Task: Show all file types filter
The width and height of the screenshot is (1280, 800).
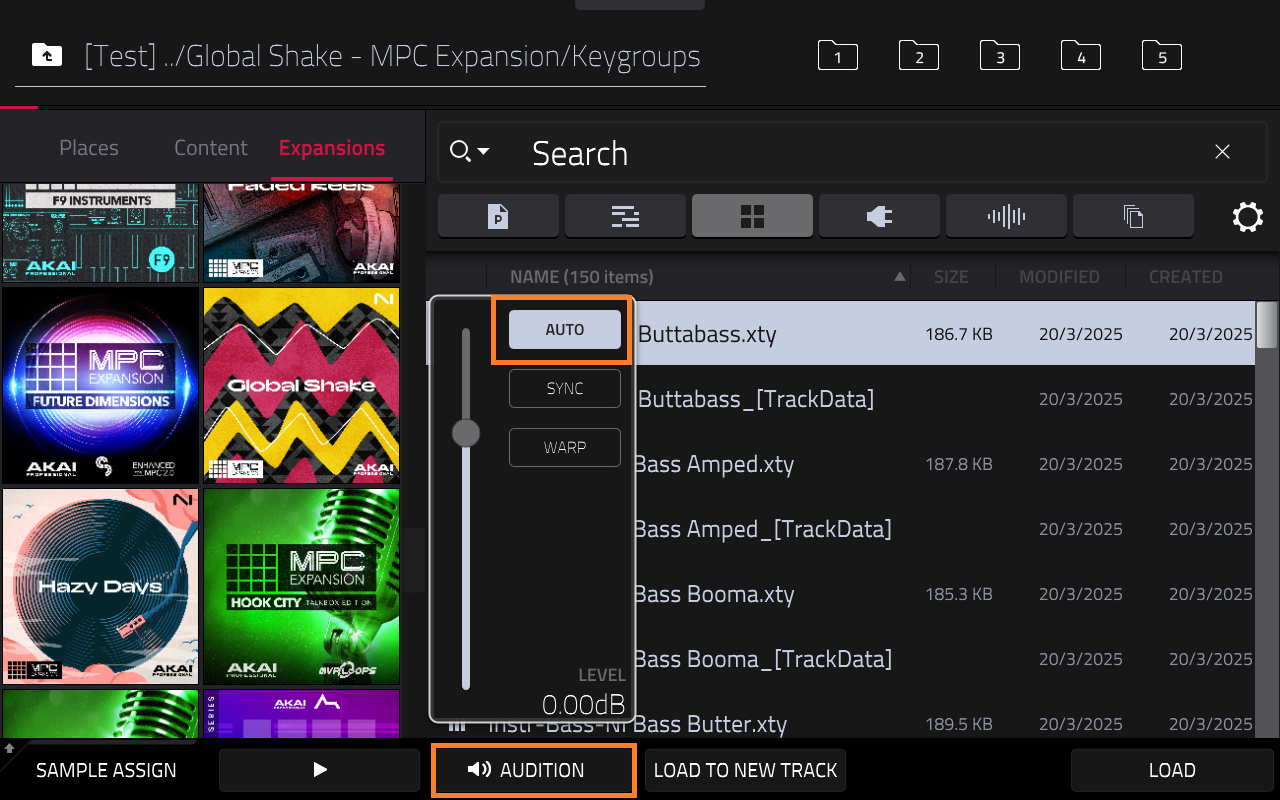Action: (x=1133, y=216)
